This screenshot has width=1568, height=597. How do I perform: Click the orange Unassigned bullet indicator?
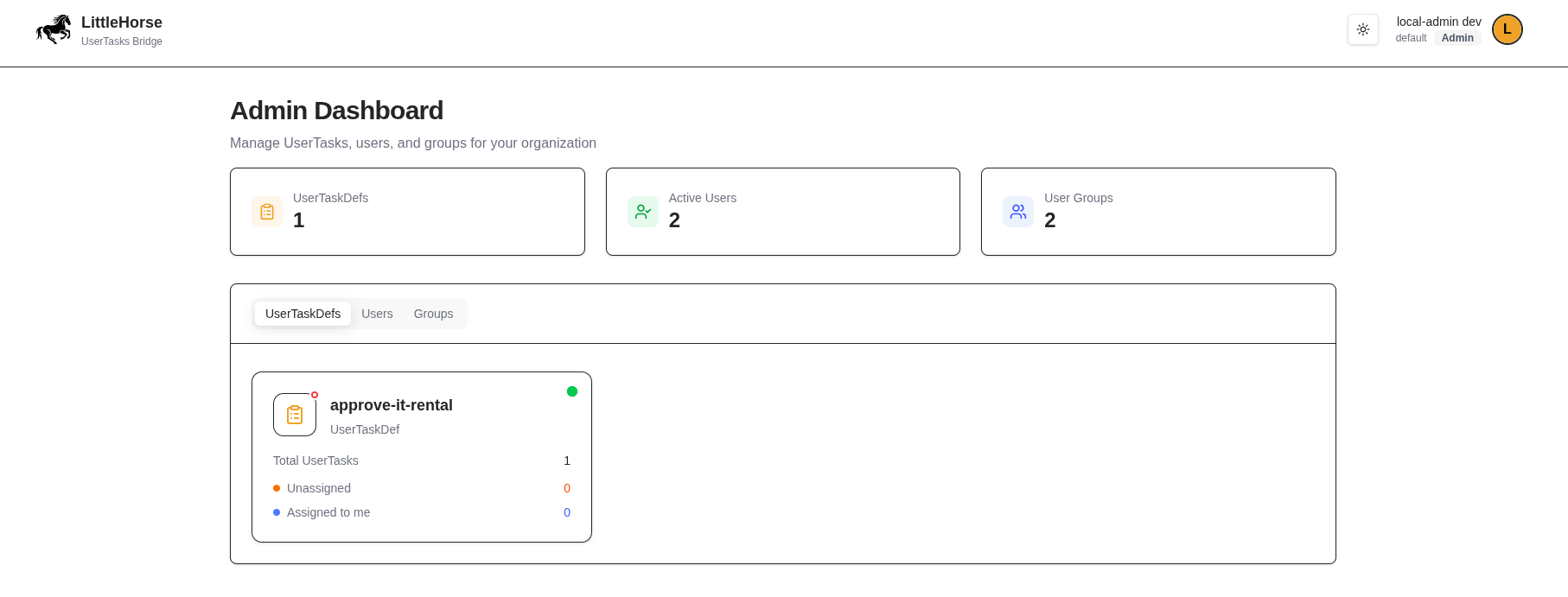(x=277, y=488)
